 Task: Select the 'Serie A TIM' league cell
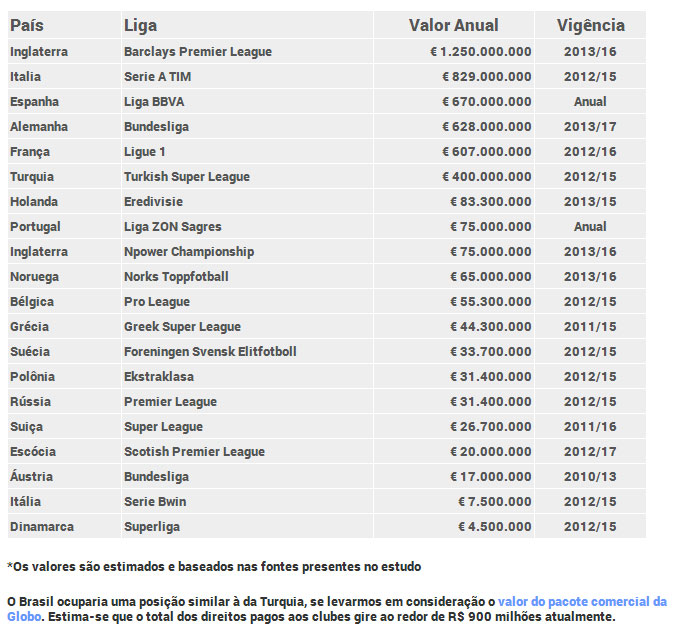click(x=158, y=76)
